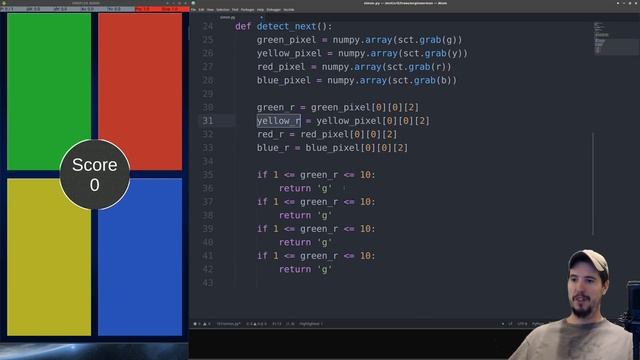This screenshot has height=360, width=640.
Task: Click "return 'g'" on line 36
Action: [x=305, y=188]
